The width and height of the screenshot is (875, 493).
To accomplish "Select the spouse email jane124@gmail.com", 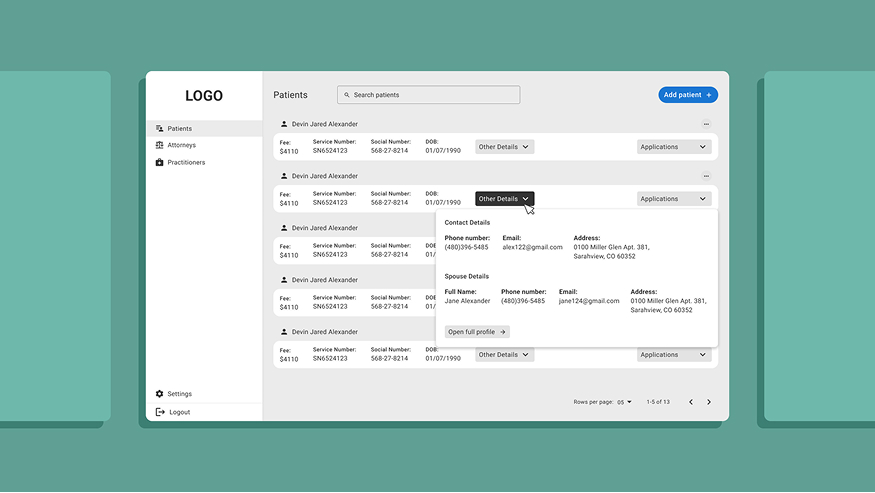I will 589,301.
